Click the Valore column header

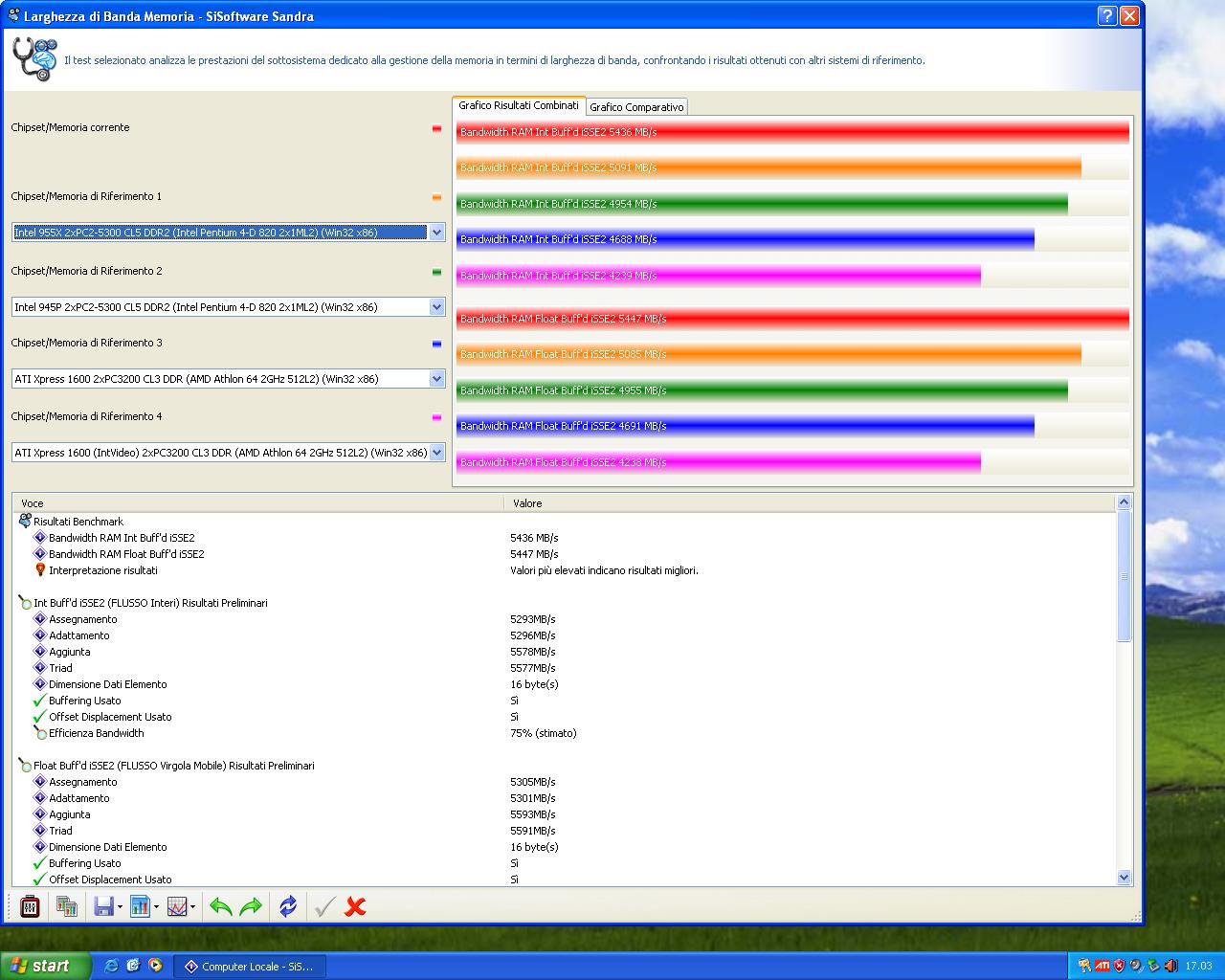[x=810, y=502]
